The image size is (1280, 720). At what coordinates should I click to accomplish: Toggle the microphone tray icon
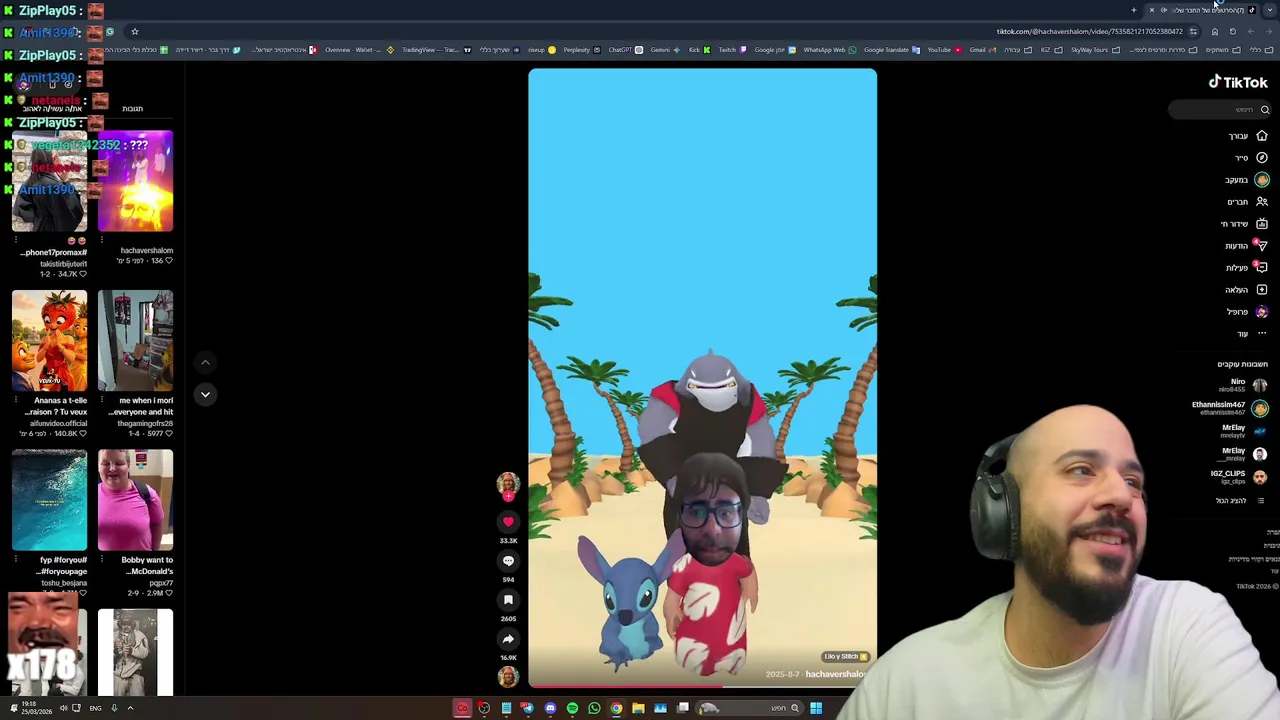[114, 708]
